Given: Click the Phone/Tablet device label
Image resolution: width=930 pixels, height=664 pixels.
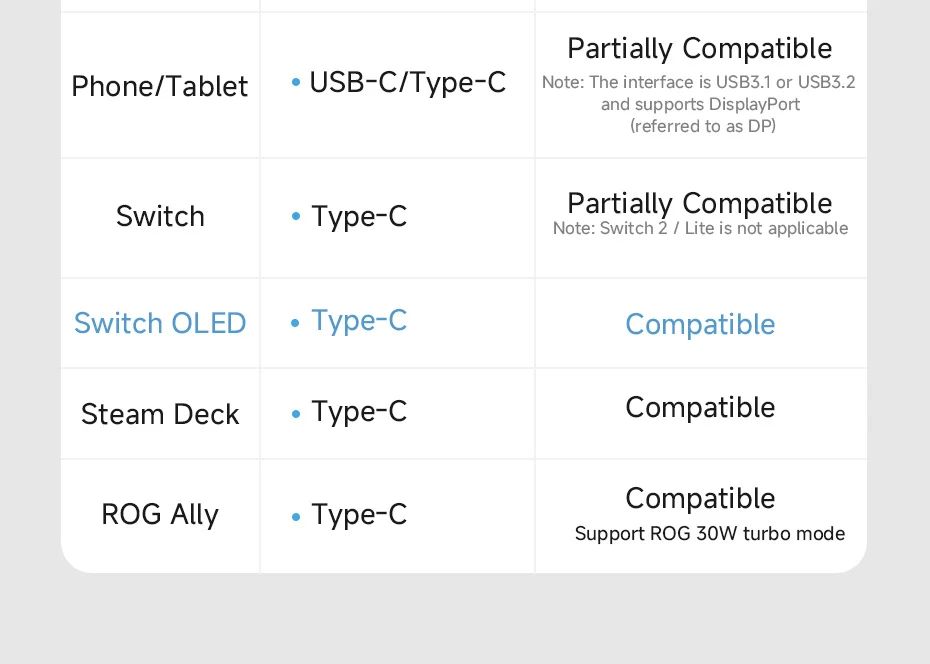Looking at the screenshot, I should [x=159, y=86].
